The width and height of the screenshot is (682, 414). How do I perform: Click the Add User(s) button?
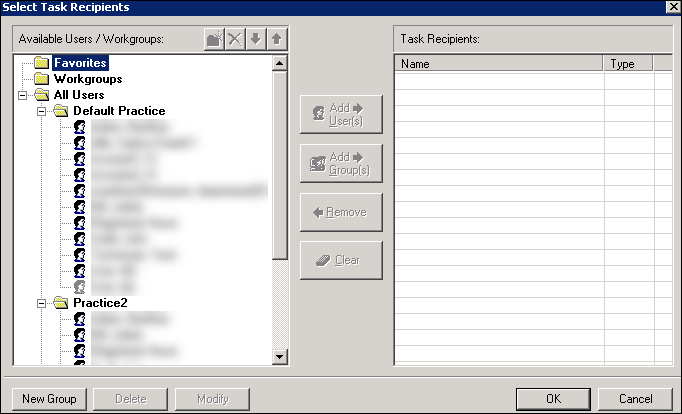[x=341, y=114]
